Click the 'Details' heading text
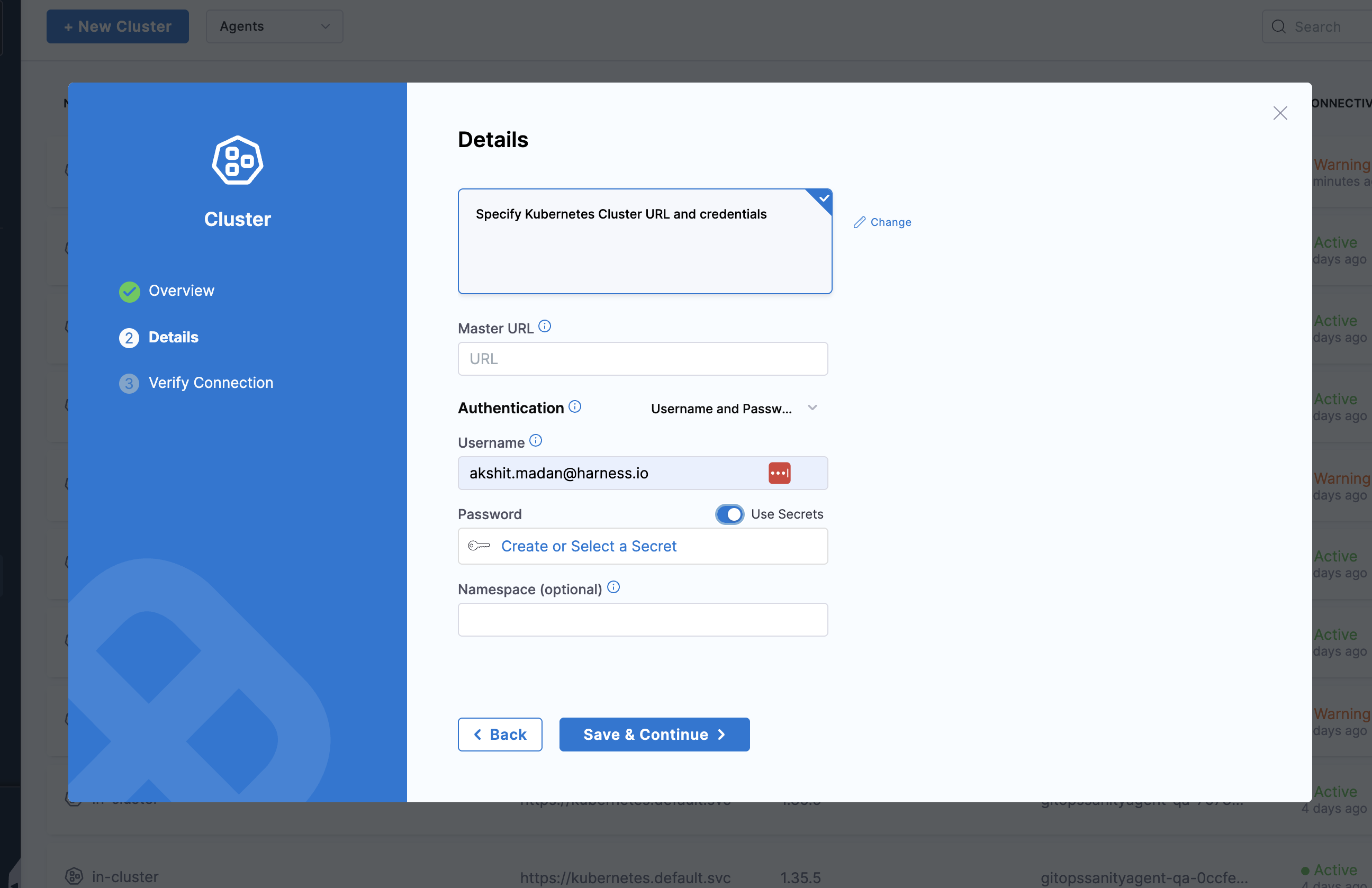This screenshot has height=888, width=1372. point(493,140)
